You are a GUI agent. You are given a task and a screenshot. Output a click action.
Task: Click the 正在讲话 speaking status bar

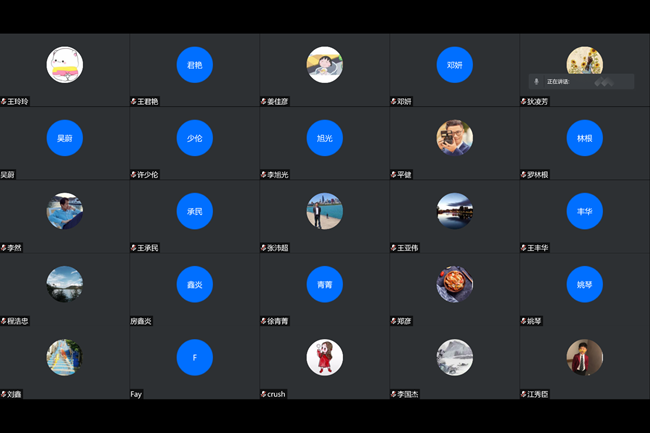coord(581,82)
